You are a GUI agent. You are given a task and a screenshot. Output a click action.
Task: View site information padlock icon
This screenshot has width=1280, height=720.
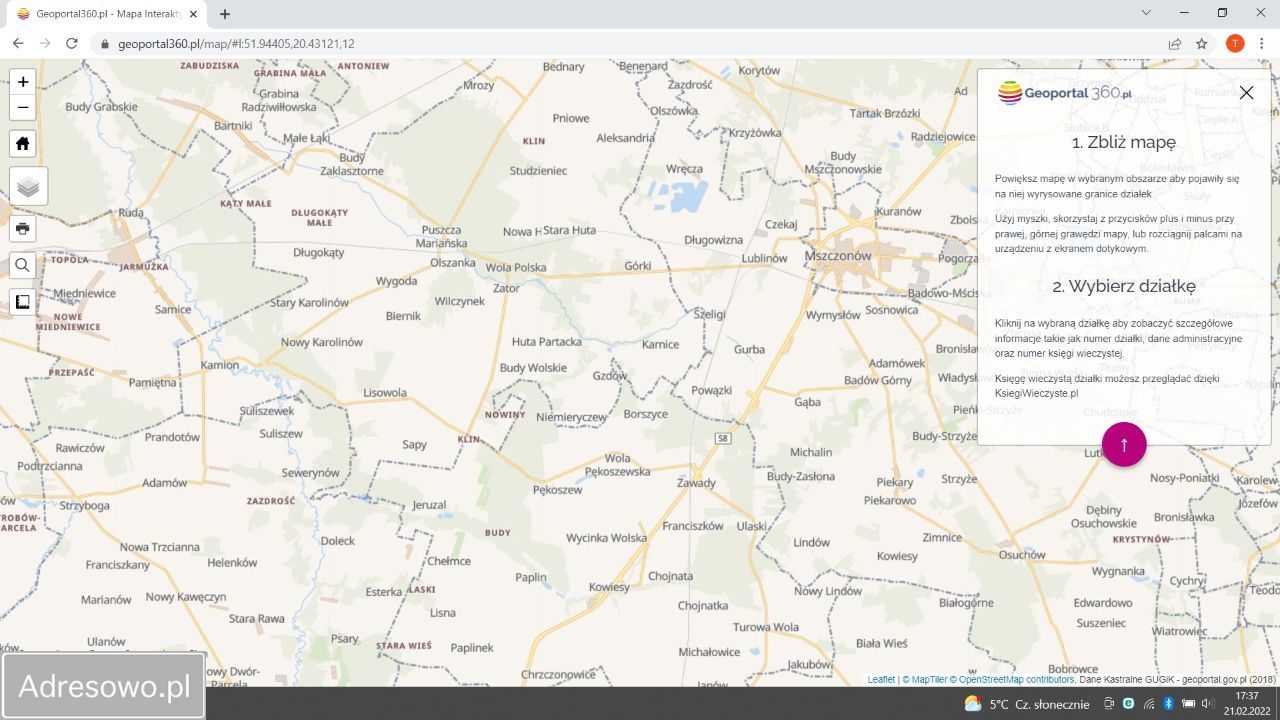pos(104,44)
